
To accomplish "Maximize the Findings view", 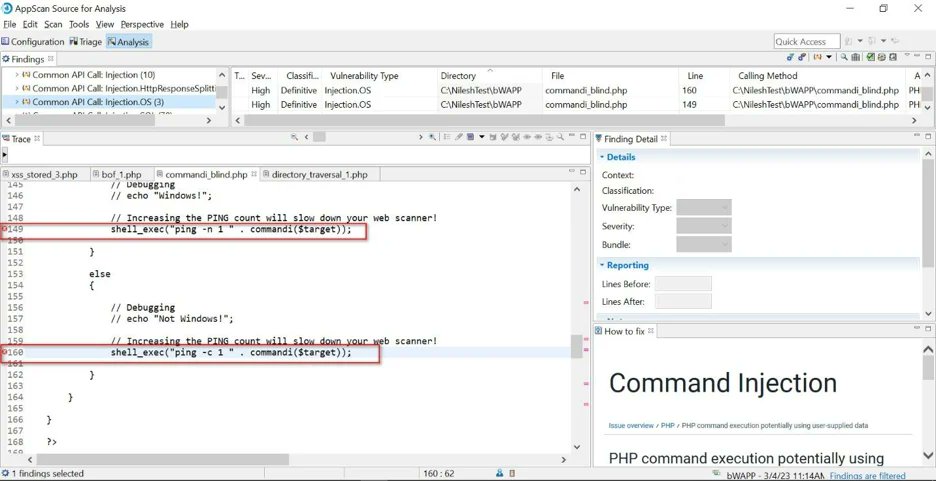I will tap(928, 57).
